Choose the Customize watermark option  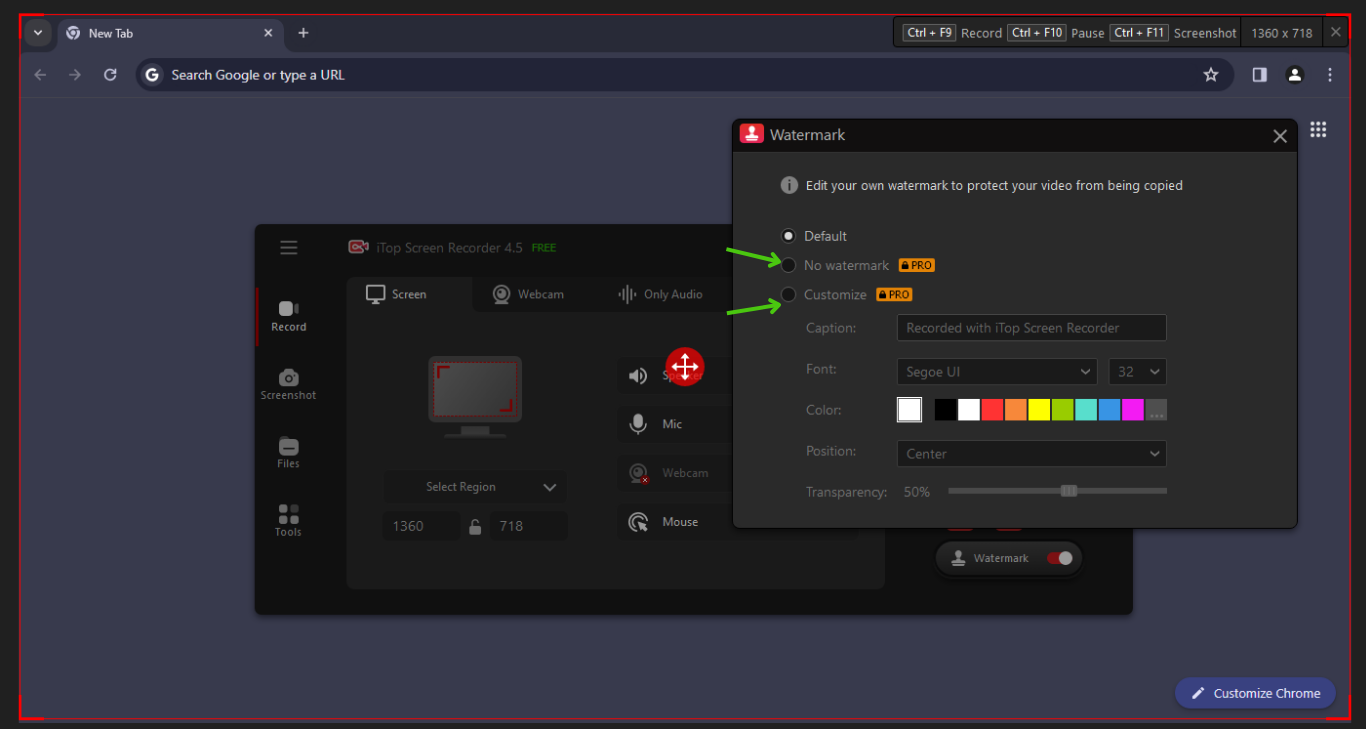pyautogui.click(x=789, y=294)
